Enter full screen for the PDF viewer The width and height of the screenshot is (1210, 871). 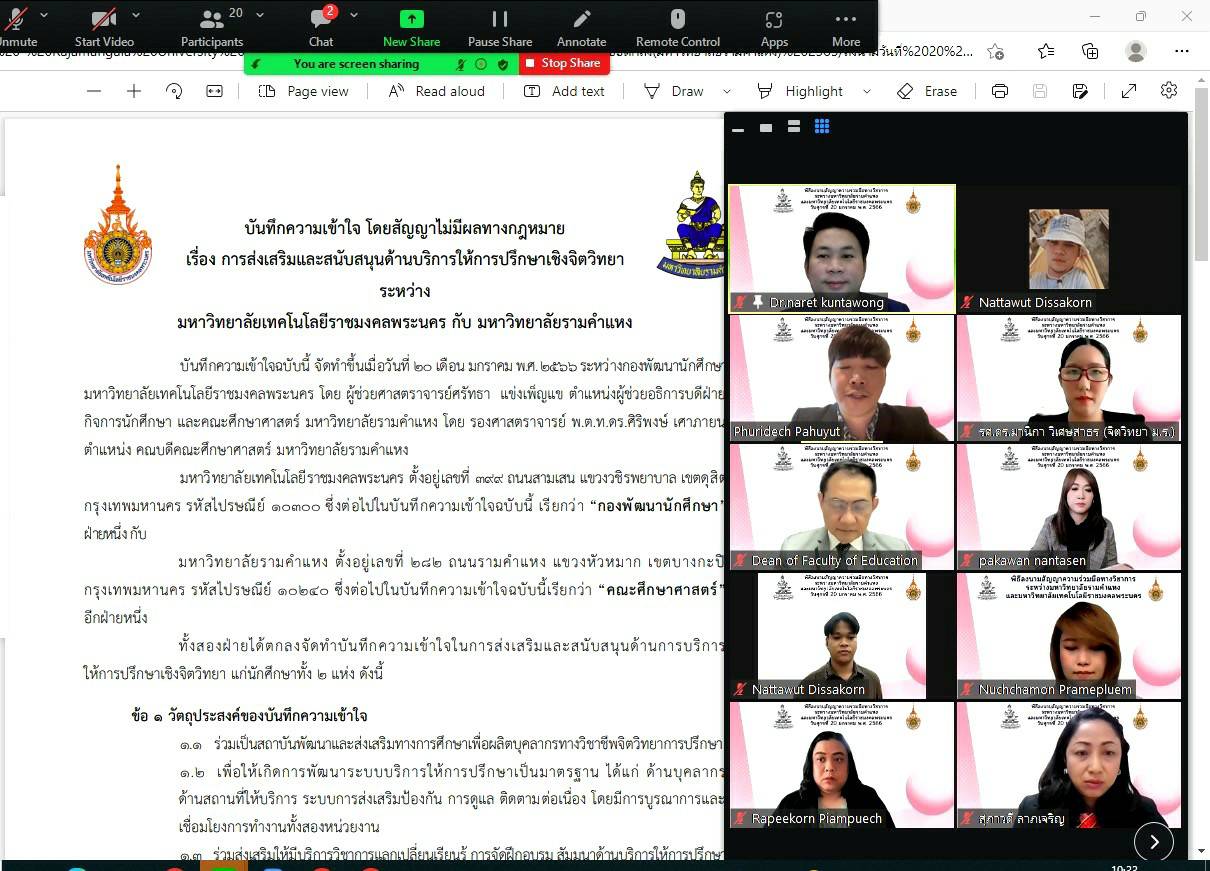pos(1129,91)
